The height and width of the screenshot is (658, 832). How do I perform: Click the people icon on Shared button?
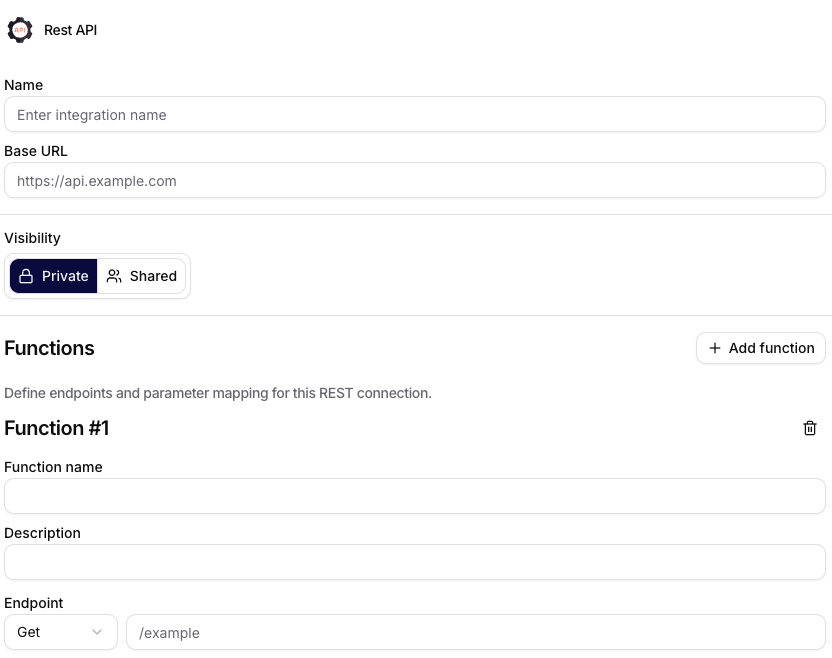[116, 276]
